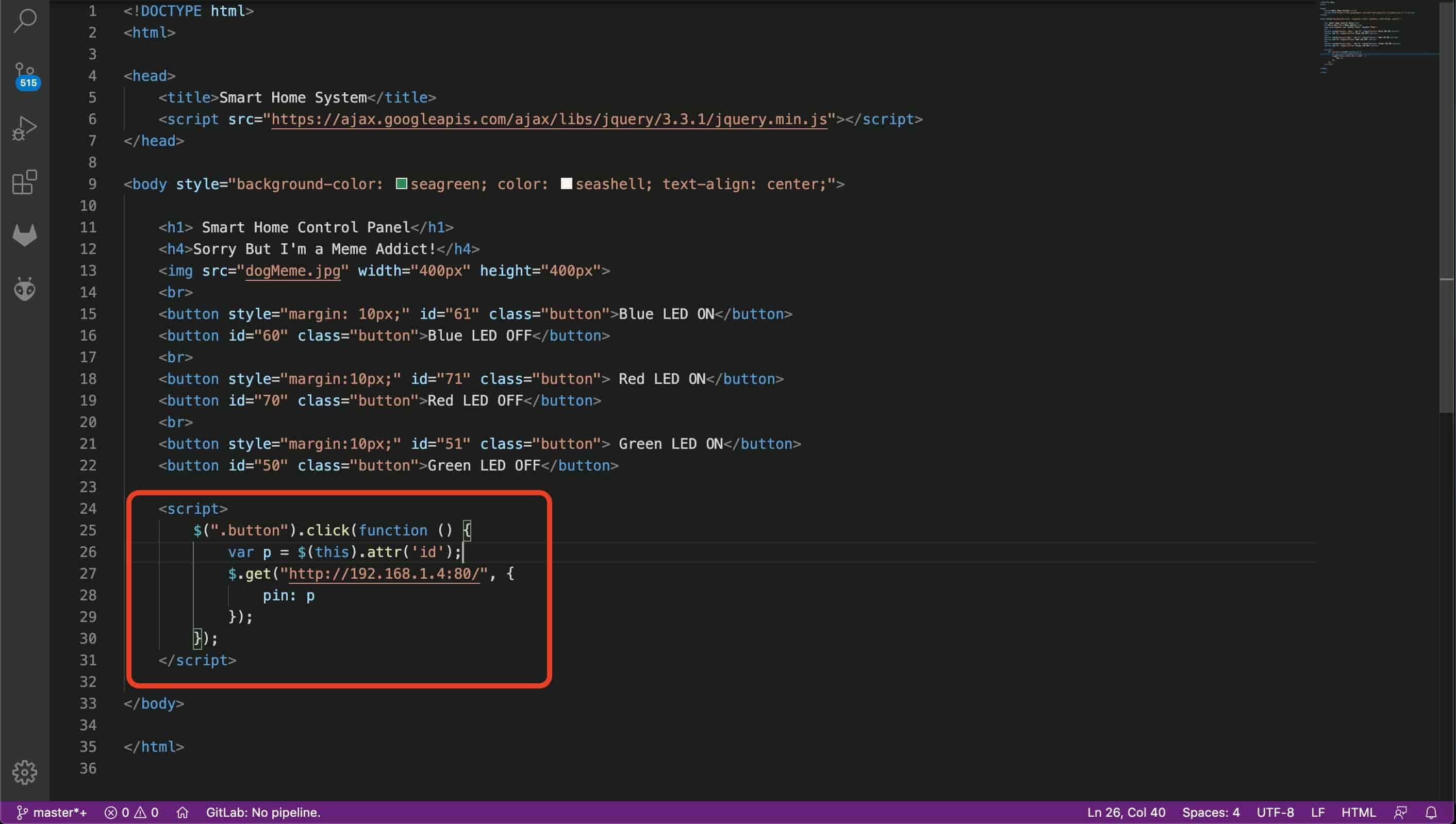The image size is (1456, 824).
Task: Click the Red LED OFF text on line 19
Action: tap(475, 401)
